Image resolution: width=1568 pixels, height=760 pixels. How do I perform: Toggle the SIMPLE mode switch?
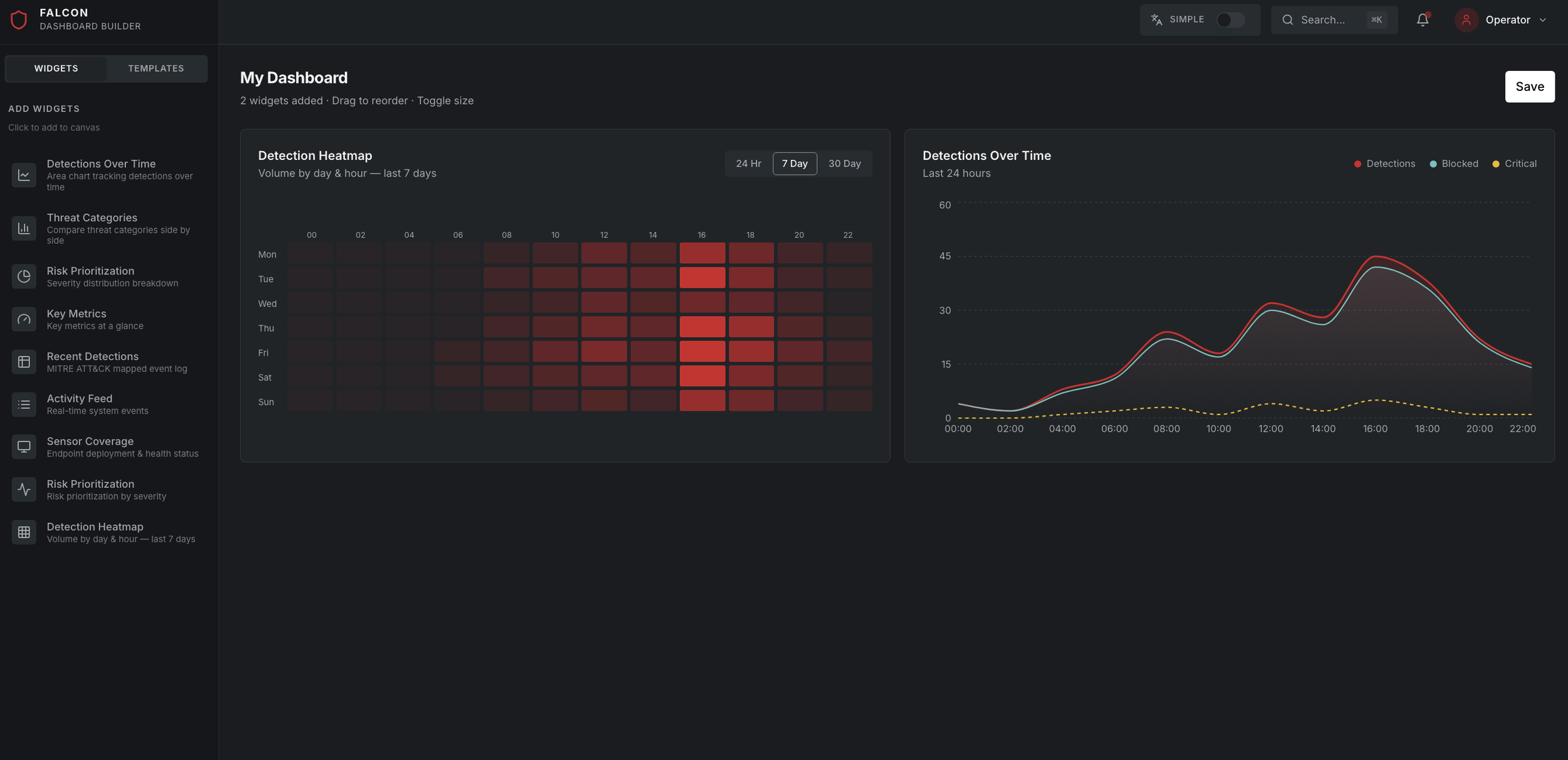click(x=1230, y=20)
